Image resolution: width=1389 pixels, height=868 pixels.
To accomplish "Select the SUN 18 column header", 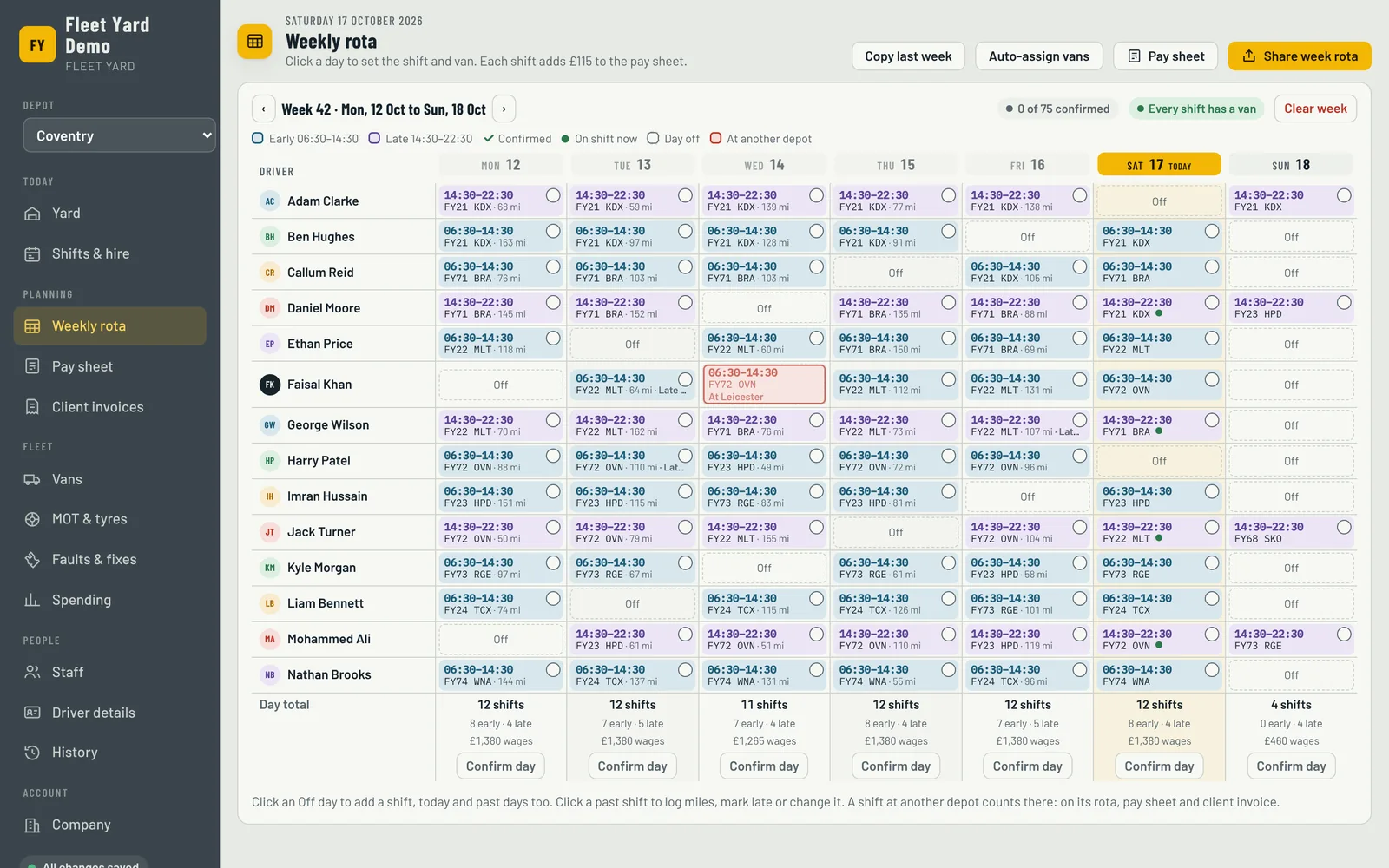I will [x=1291, y=165].
